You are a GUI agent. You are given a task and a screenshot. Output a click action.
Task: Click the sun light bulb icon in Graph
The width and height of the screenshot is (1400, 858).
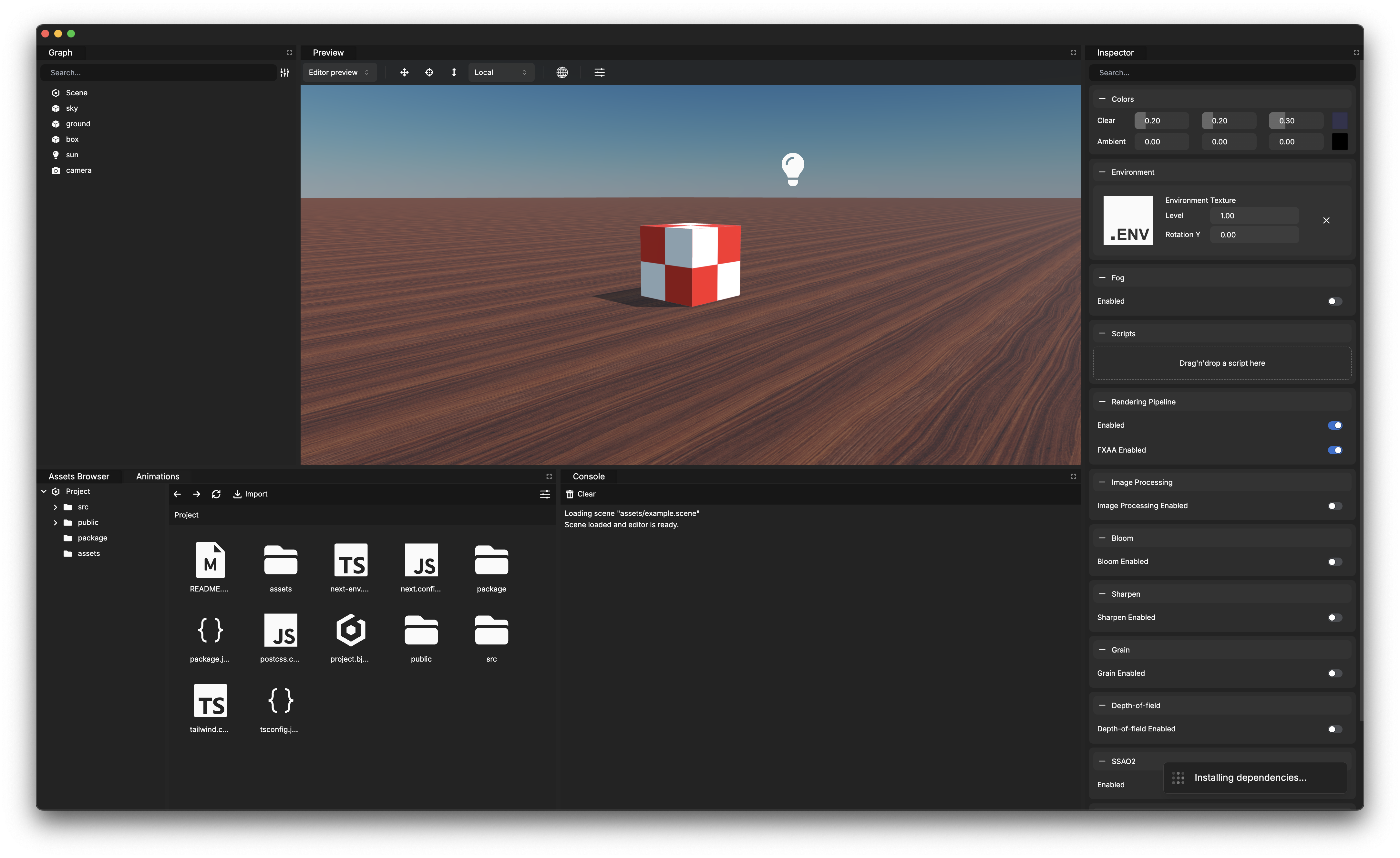(56, 155)
